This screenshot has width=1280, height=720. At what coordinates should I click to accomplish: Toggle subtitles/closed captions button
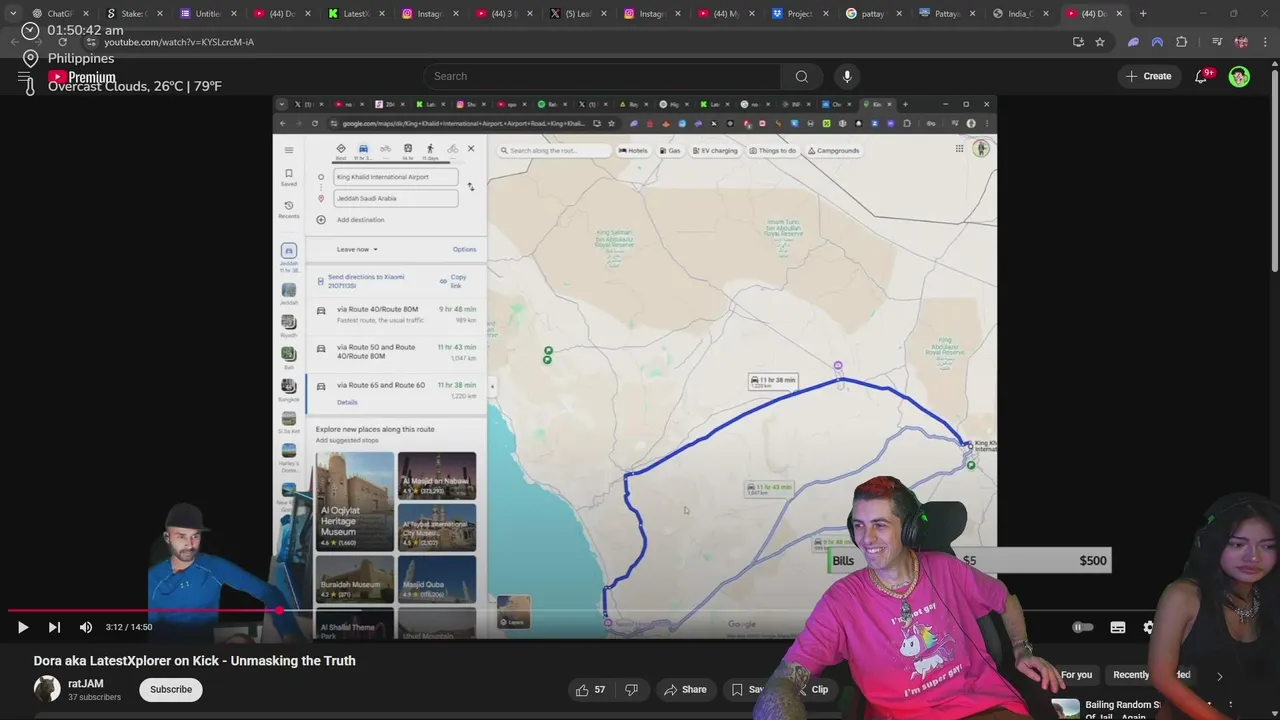click(x=1118, y=627)
